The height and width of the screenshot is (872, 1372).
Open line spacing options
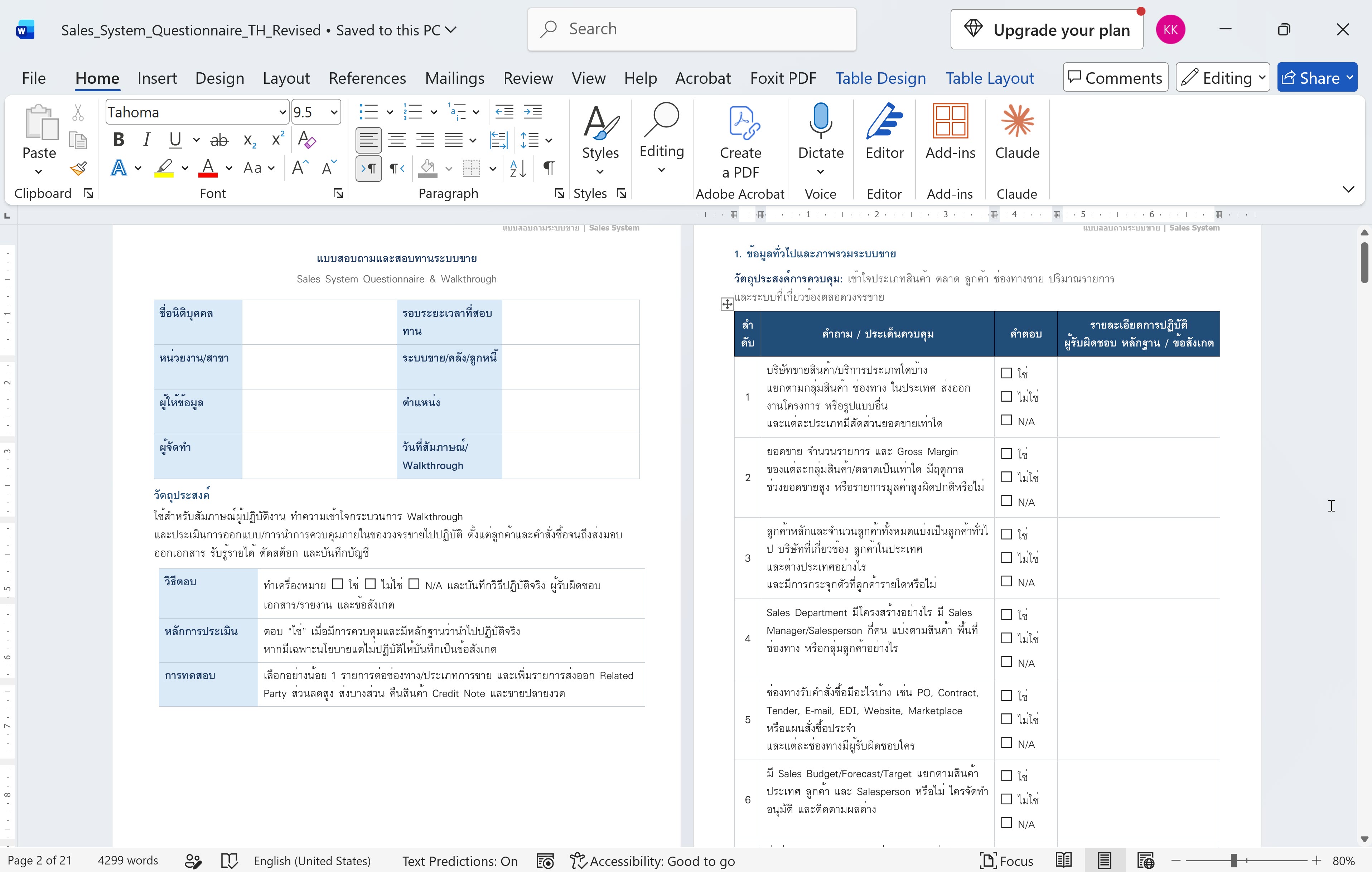point(535,140)
